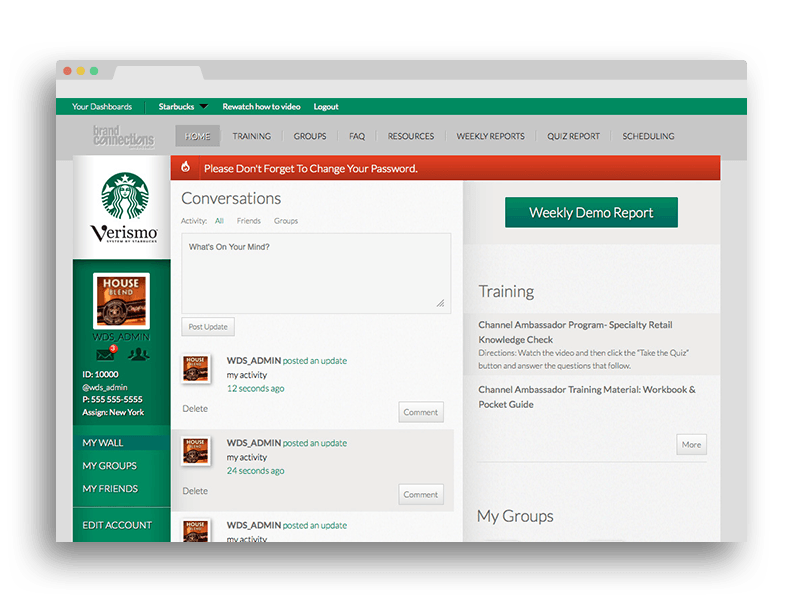800x600 pixels.
Task: Click the My Groups heading
Action: [515, 516]
